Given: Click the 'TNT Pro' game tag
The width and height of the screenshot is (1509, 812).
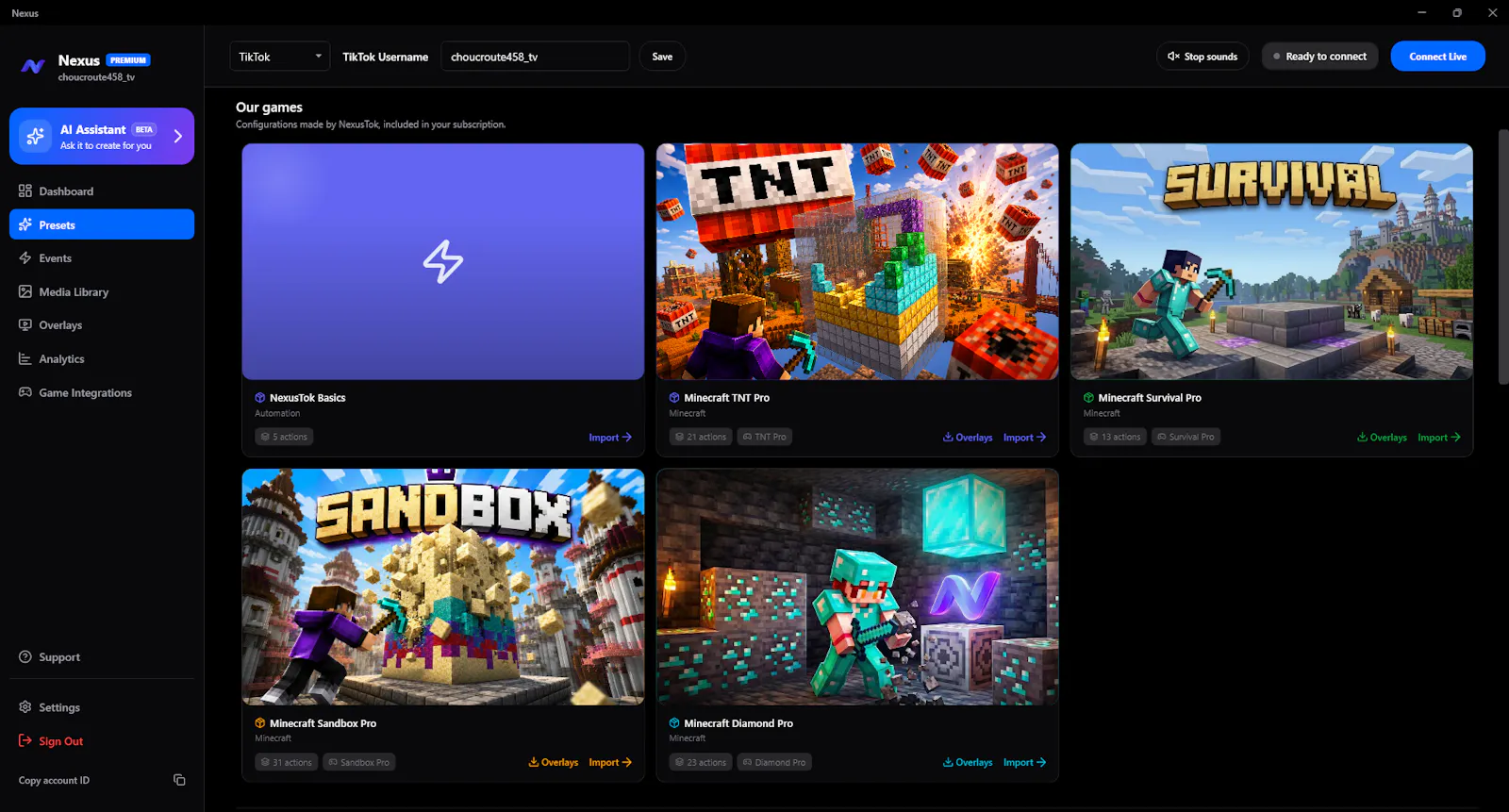Looking at the screenshot, I should tap(765, 437).
